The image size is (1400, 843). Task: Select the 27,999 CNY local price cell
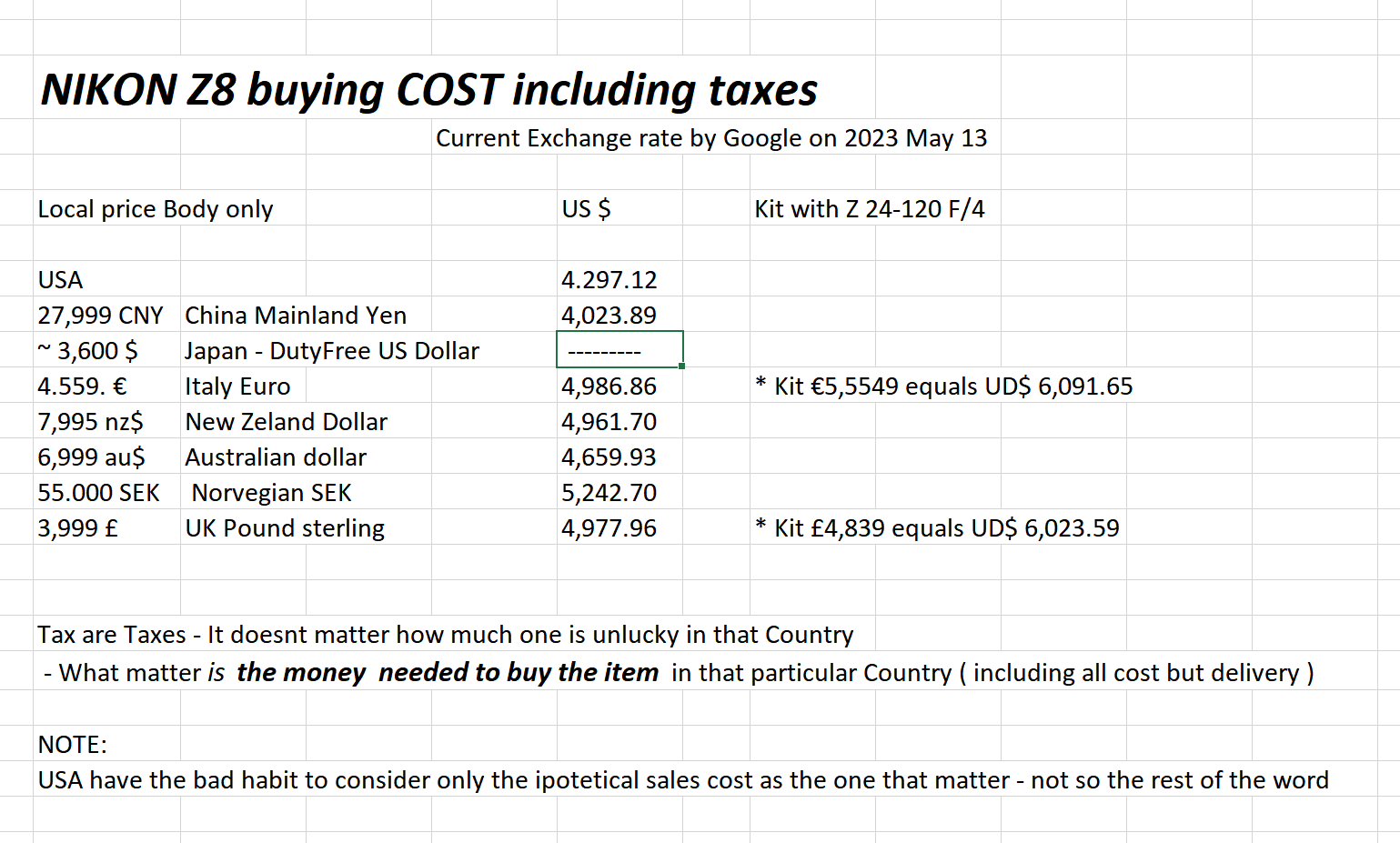pyautogui.click(x=100, y=316)
